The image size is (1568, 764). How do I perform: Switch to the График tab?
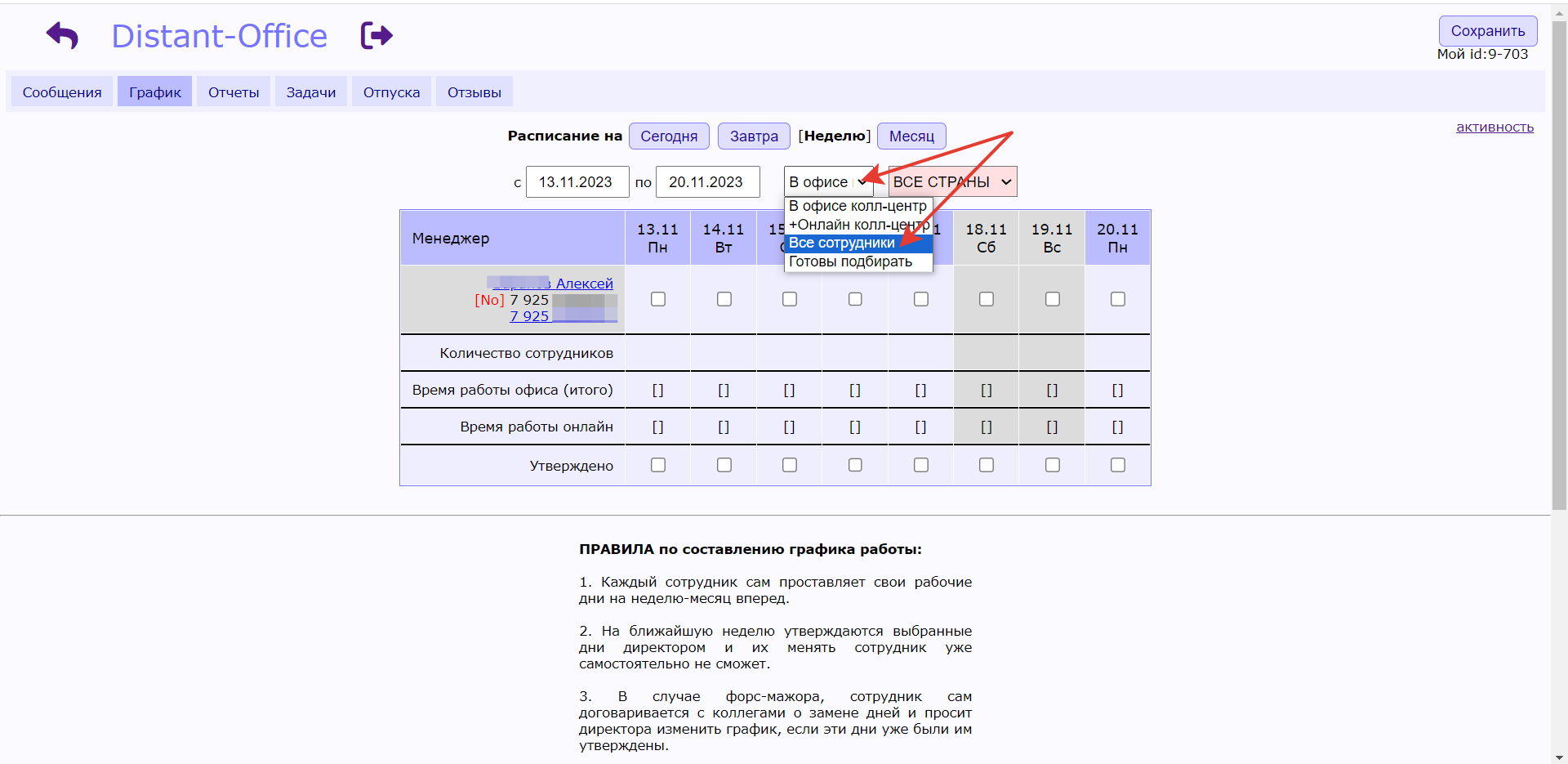coord(155,92)
